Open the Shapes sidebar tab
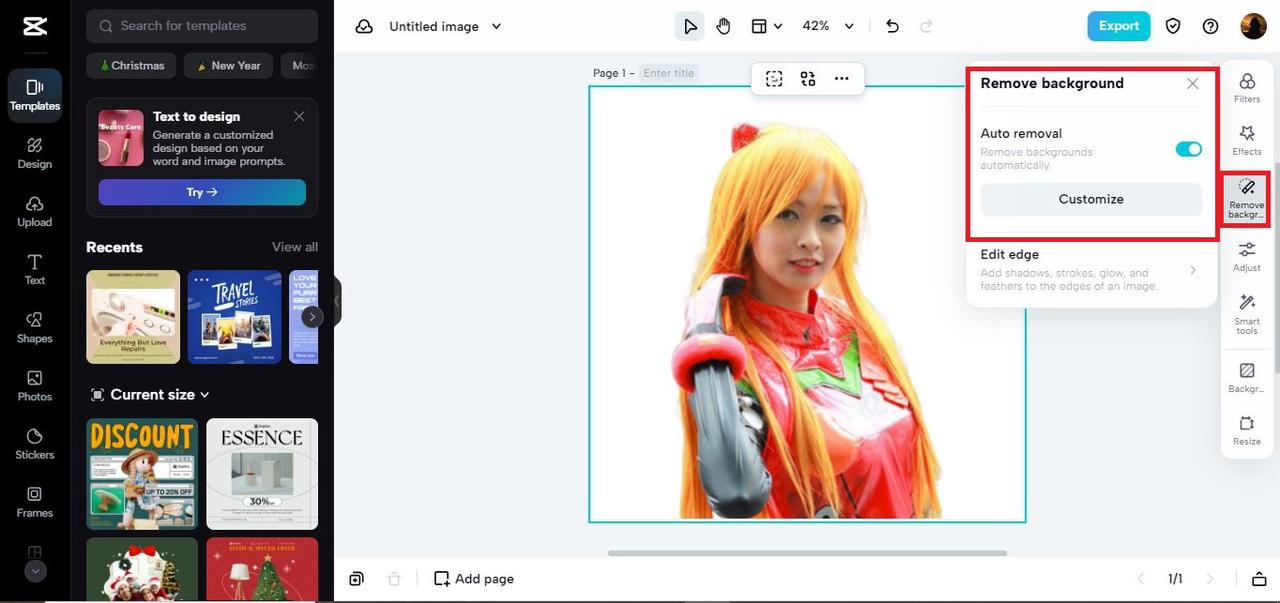 (x=35, y=327)
